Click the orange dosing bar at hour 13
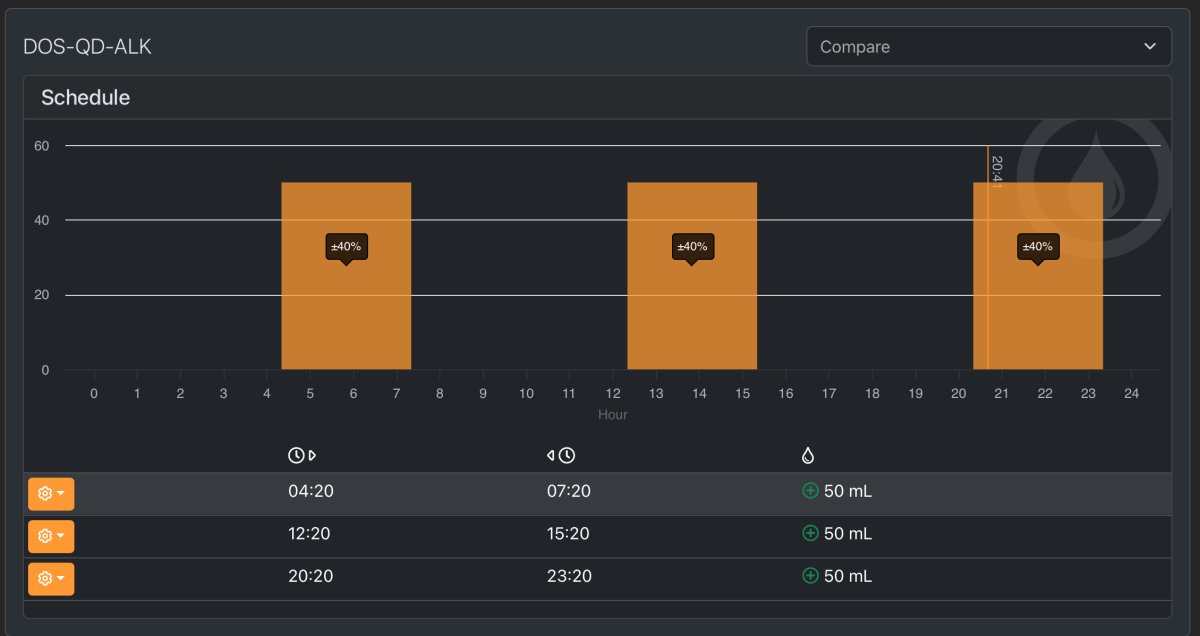Viewport: 1200px width, 636px height. coord(692,276)
